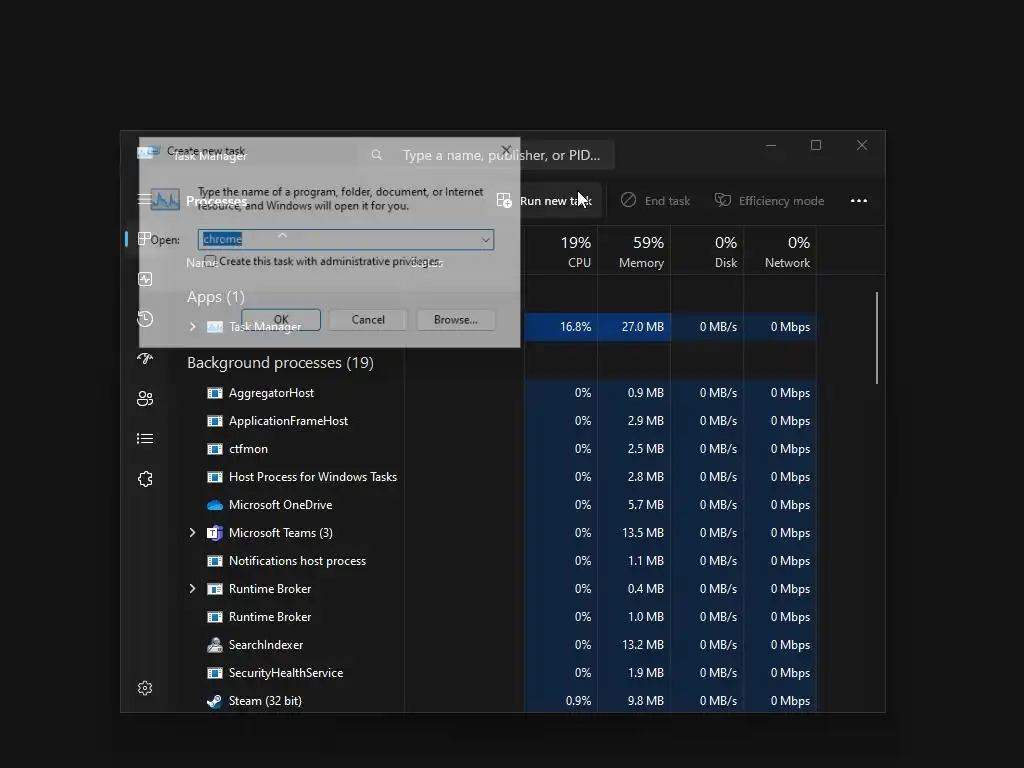Click the End task button label

point(667,201)
